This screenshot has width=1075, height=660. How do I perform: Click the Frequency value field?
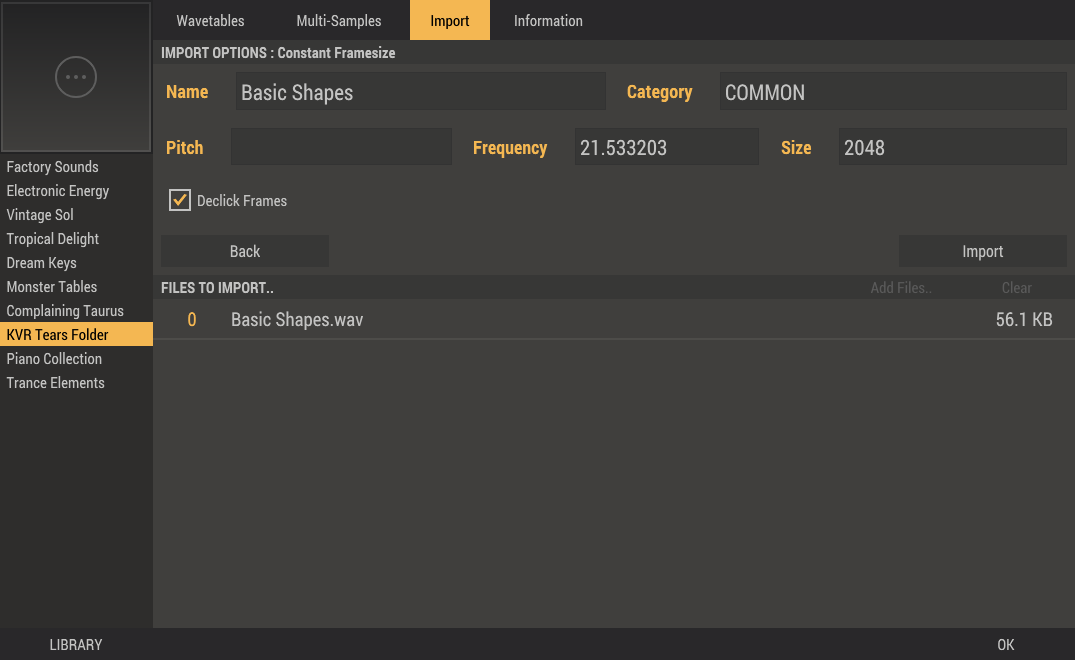[x=666, y=147]
